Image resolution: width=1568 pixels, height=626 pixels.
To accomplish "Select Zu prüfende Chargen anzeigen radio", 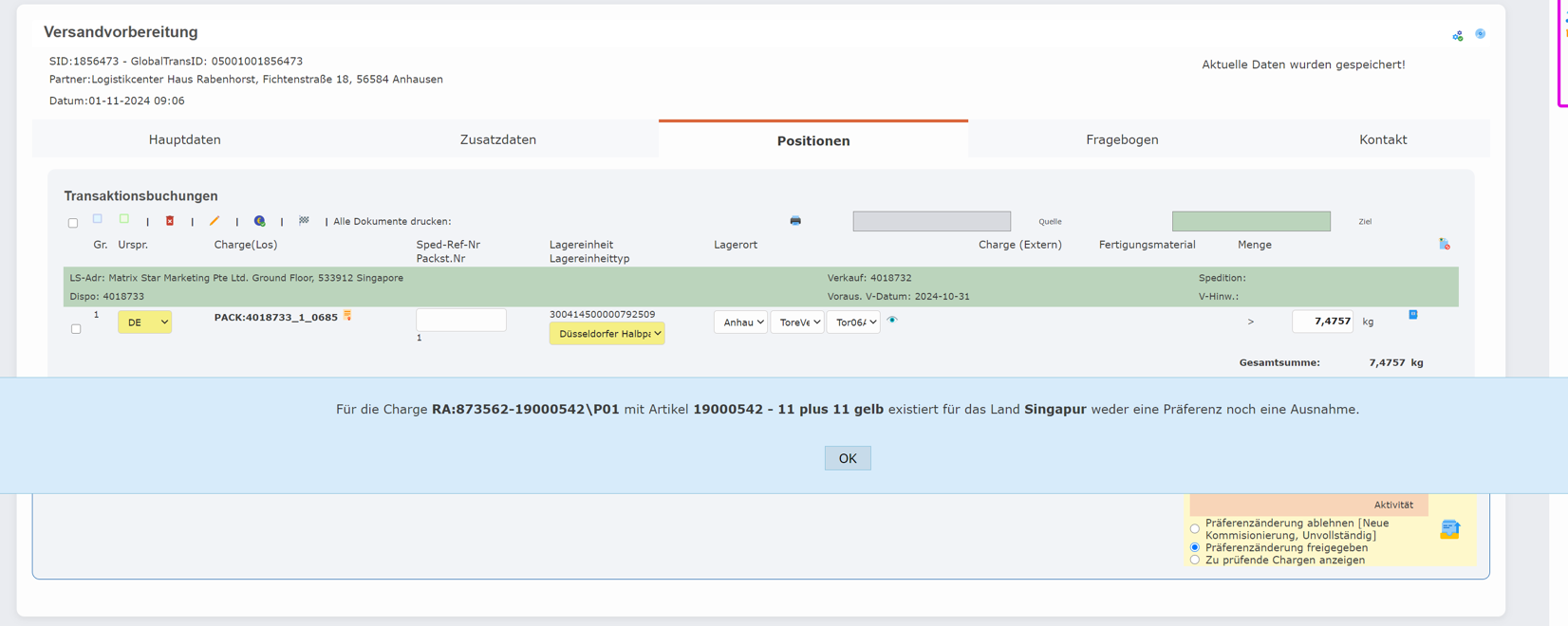I will (x=1195, y=561).
